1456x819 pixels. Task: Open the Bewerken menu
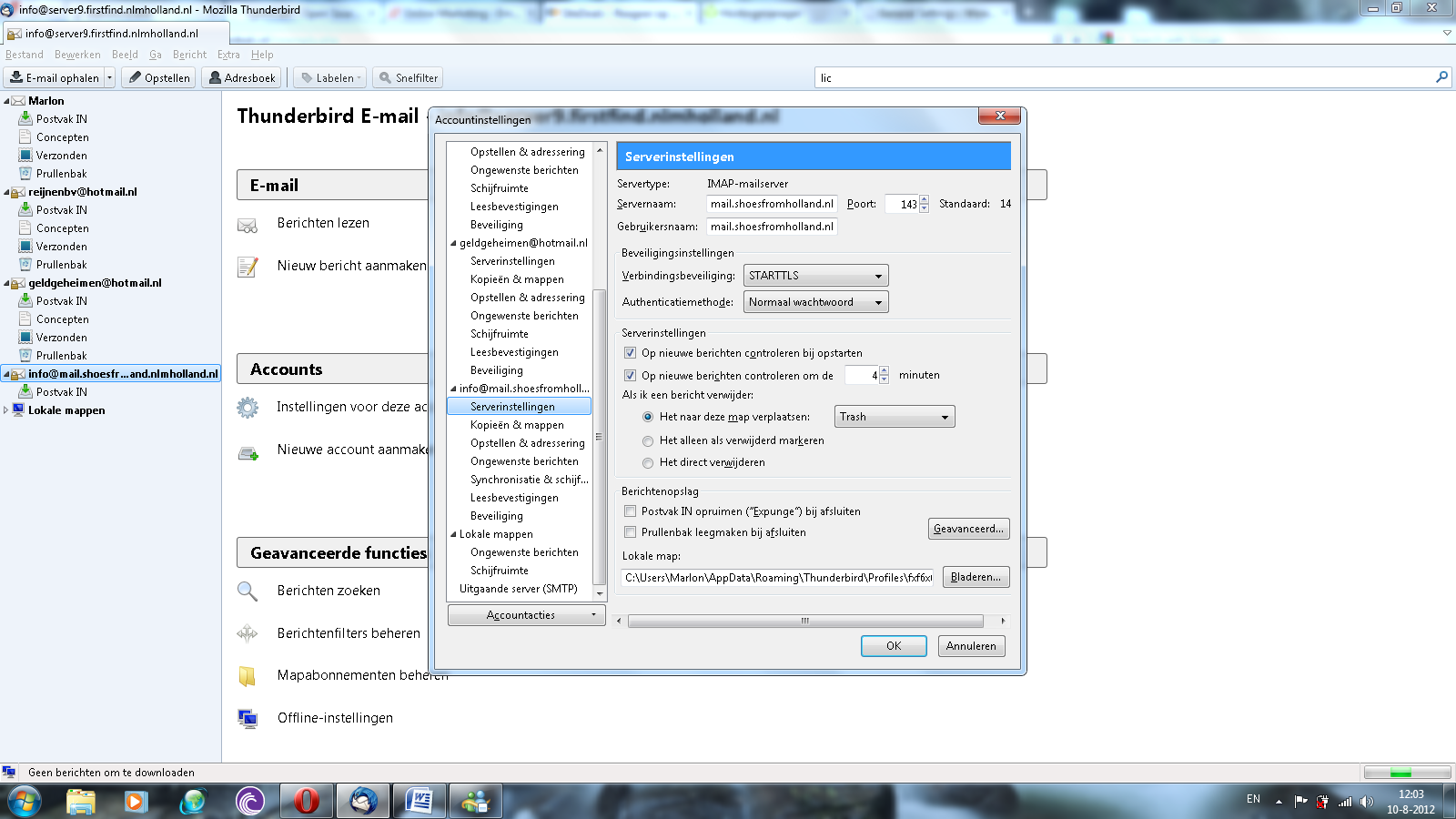point(77,55)
